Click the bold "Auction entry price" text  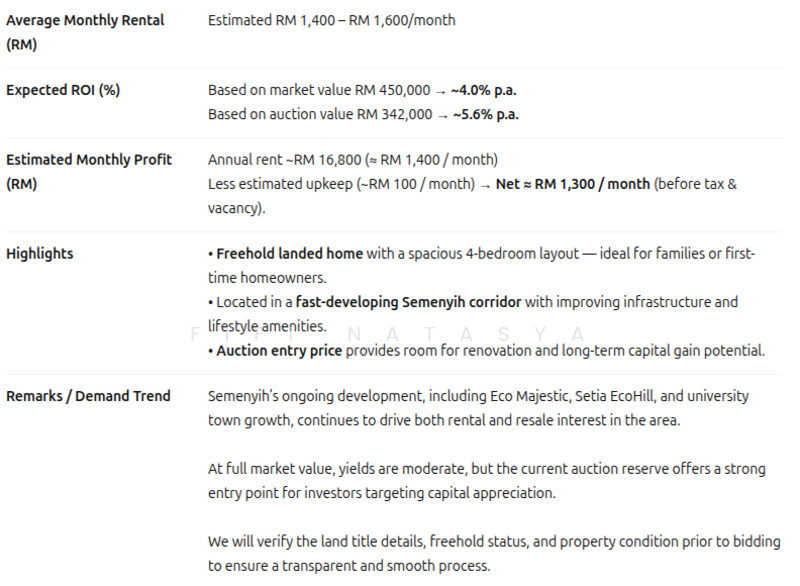click(x=279, y=351)
